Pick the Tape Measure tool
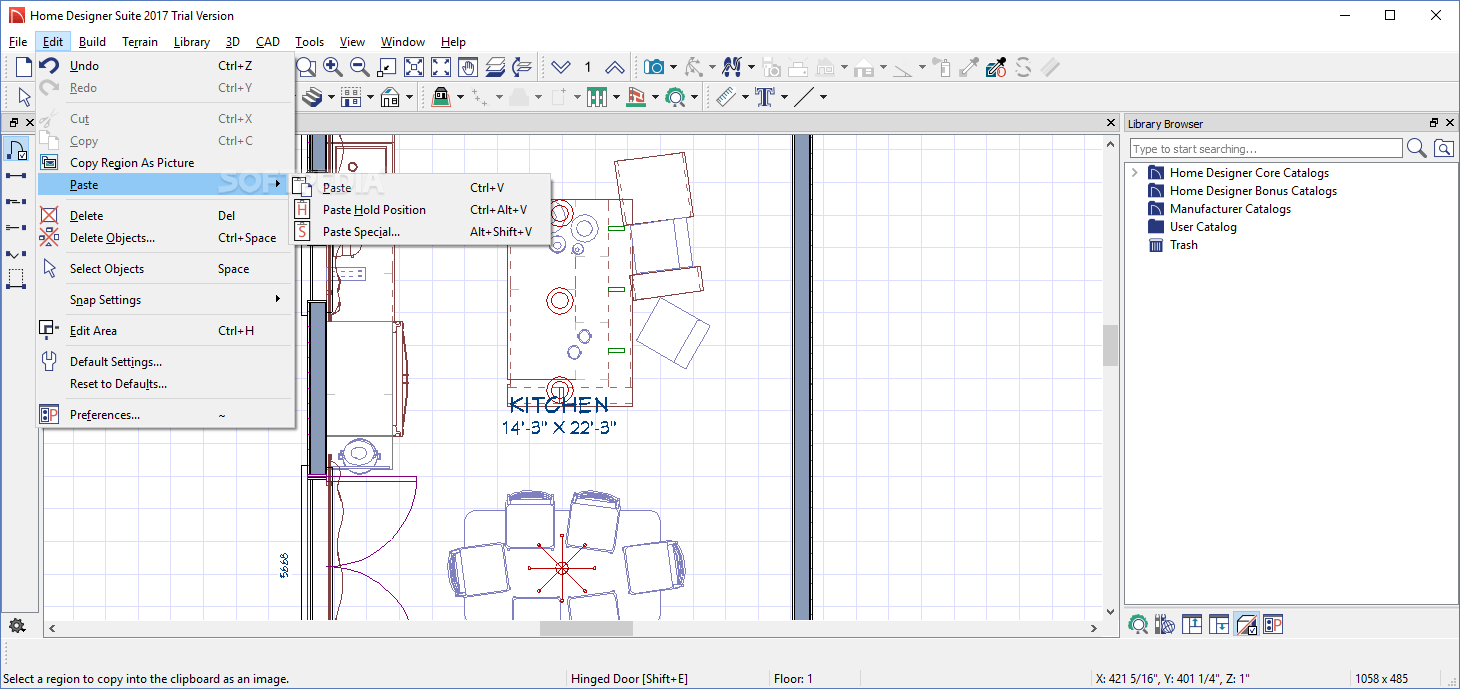The image size is (1460, 689). tap(727, 96)
